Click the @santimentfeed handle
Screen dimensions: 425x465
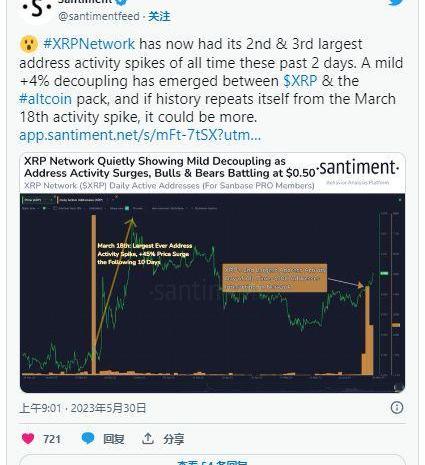click(99, 16)
